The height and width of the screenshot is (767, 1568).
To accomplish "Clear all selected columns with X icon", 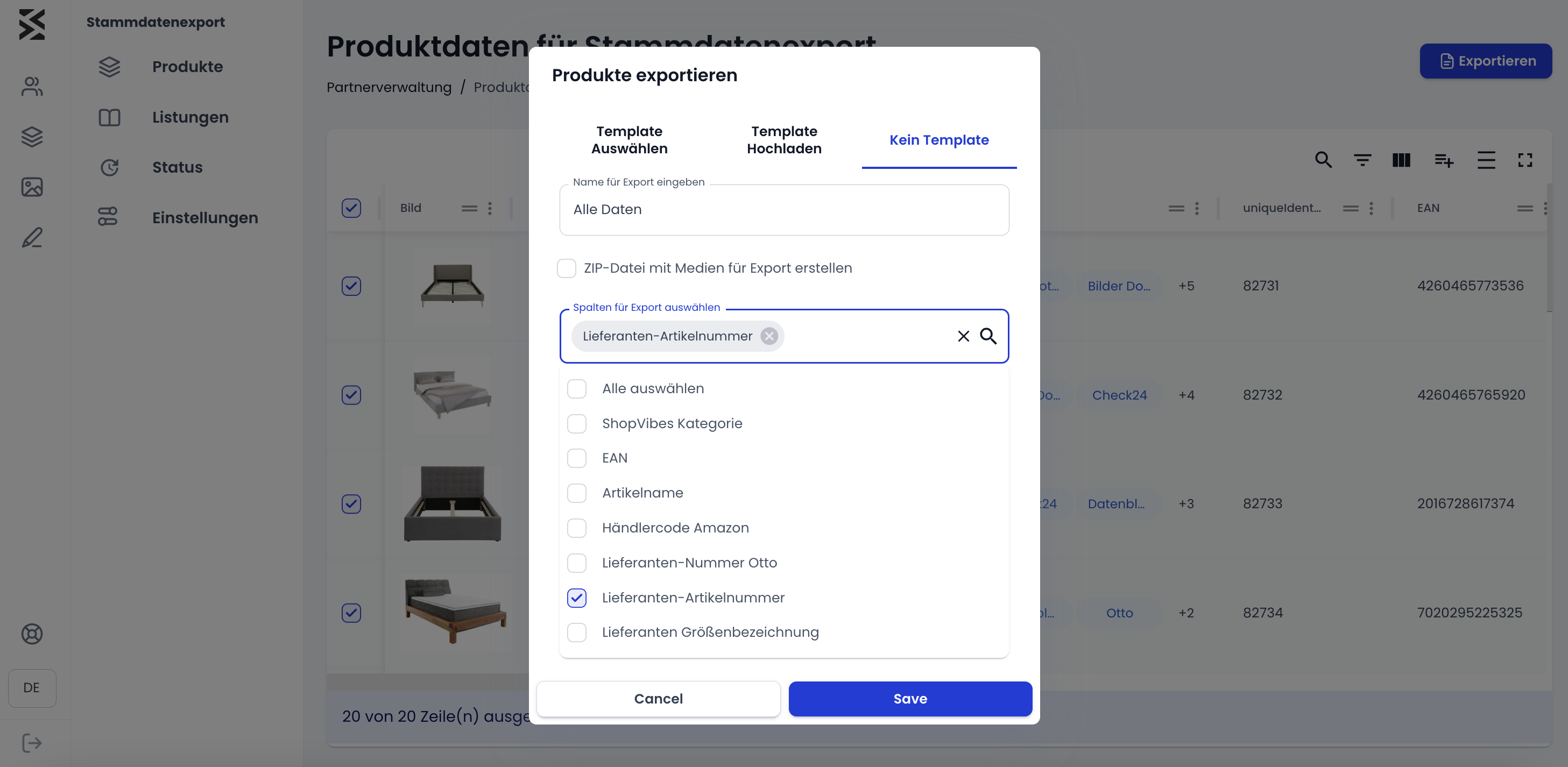I will [x=963, y=336].
